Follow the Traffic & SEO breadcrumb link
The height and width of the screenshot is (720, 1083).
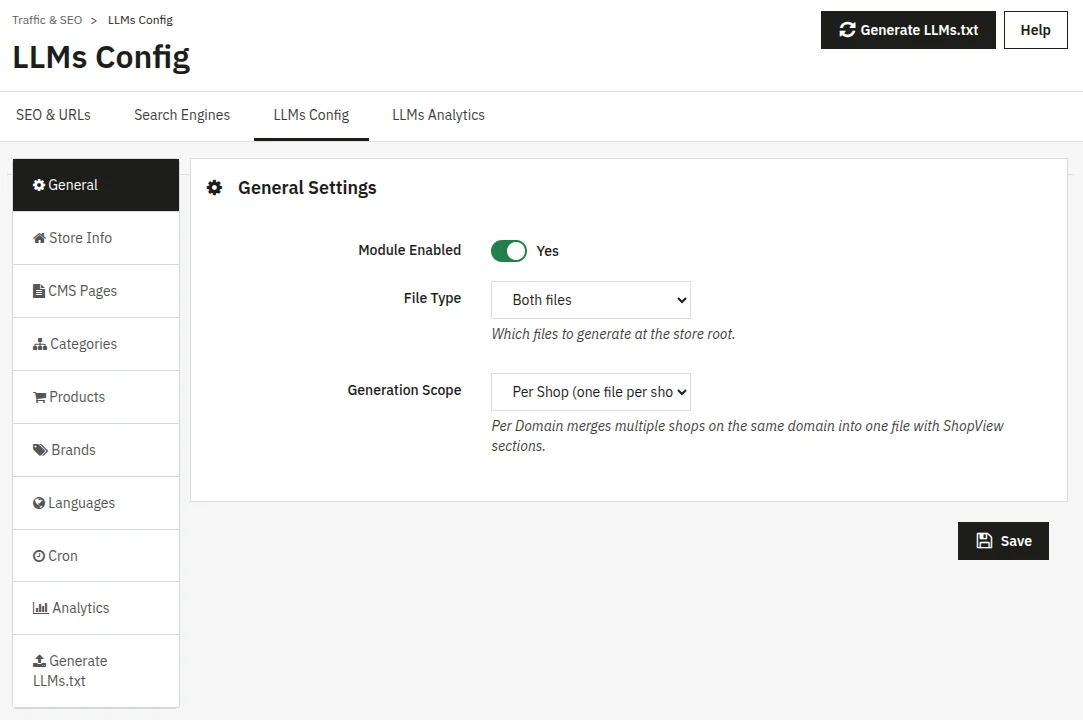(x=47, y=20)
